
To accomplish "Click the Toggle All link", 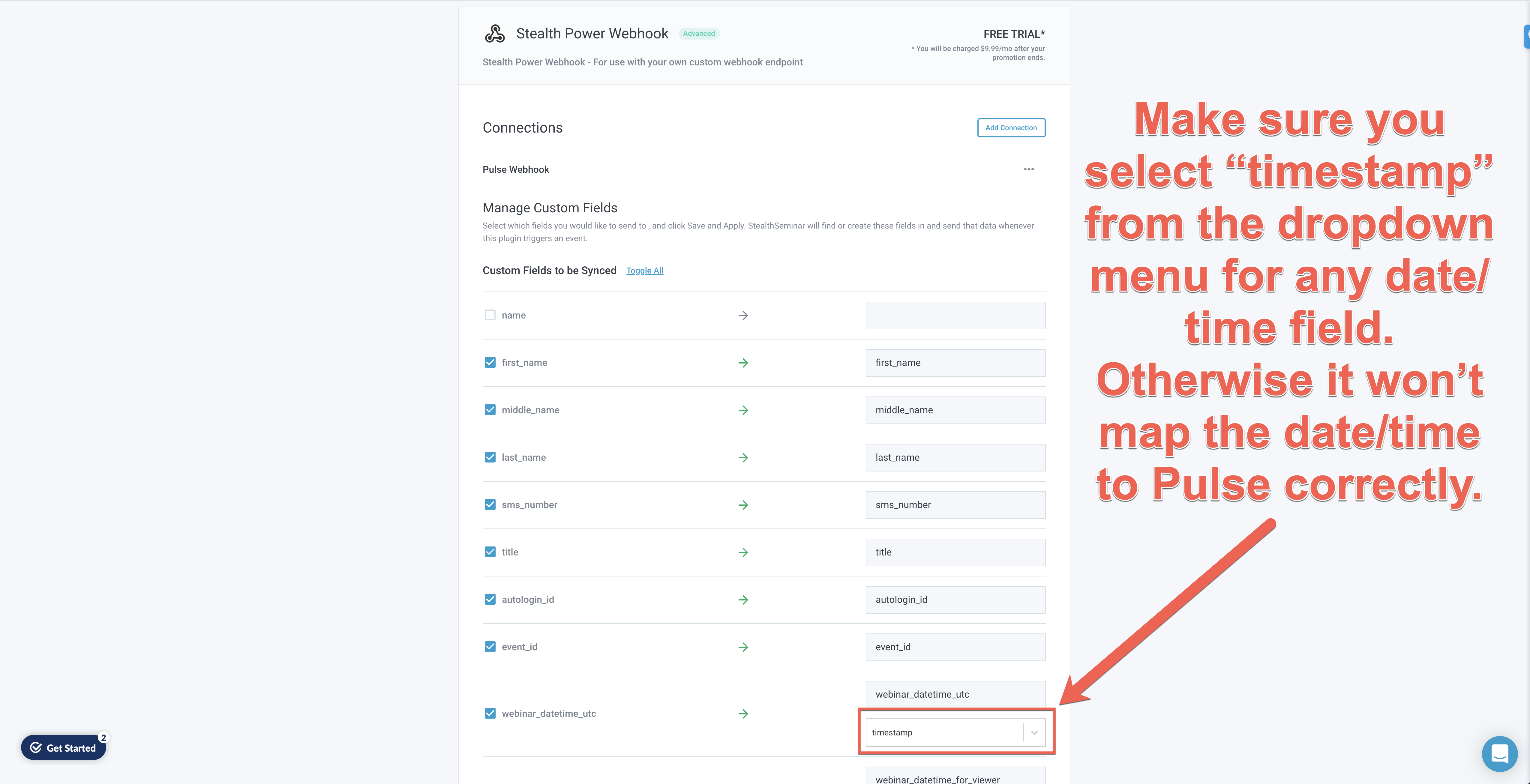I will point(644,271).
